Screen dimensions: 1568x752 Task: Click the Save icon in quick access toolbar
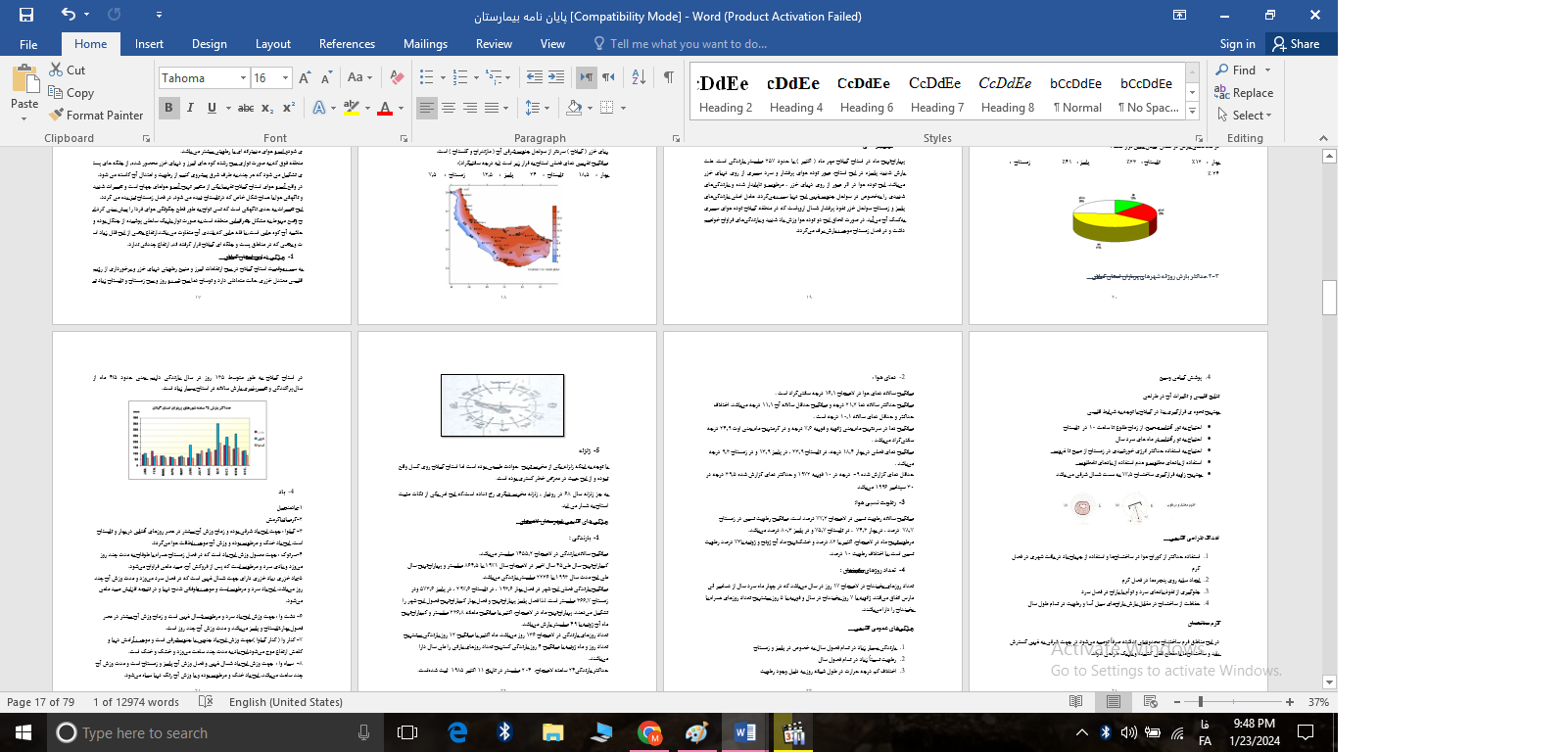pos(26,15)
